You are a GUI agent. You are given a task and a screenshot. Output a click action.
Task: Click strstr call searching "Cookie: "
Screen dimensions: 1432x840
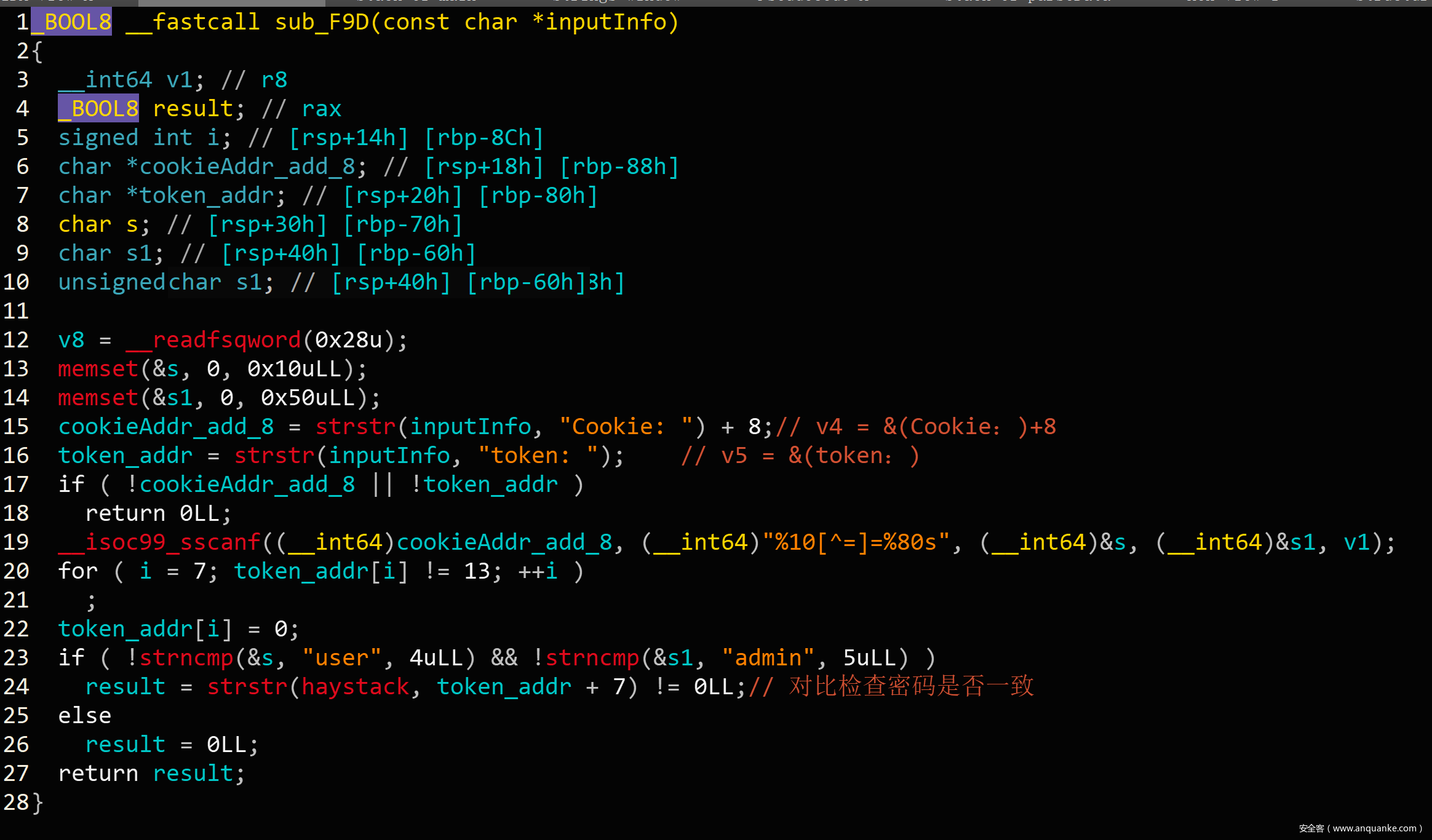coord(356,427)
